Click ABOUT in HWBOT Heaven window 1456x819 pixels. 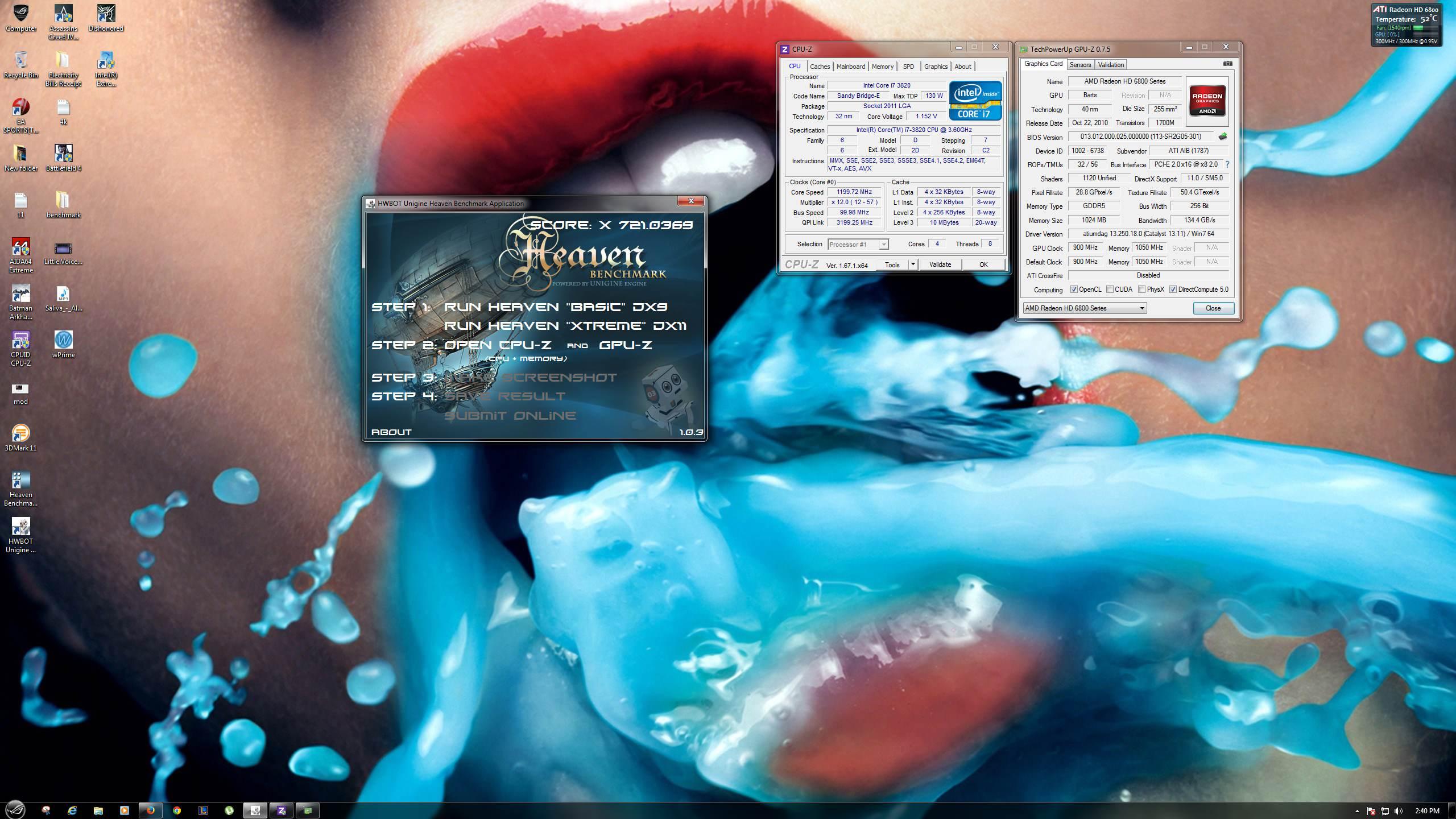pyautogui.click(x=391, y=432)
